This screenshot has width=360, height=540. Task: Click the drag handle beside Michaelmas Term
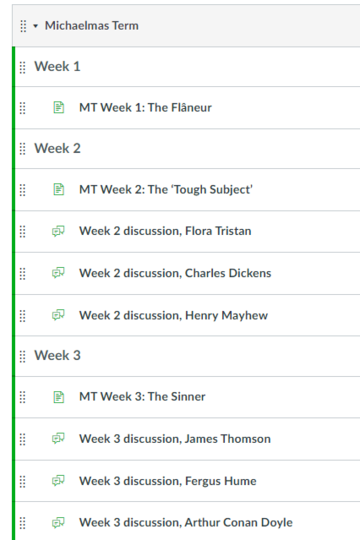pyautogui.click(x=23, y=26)
